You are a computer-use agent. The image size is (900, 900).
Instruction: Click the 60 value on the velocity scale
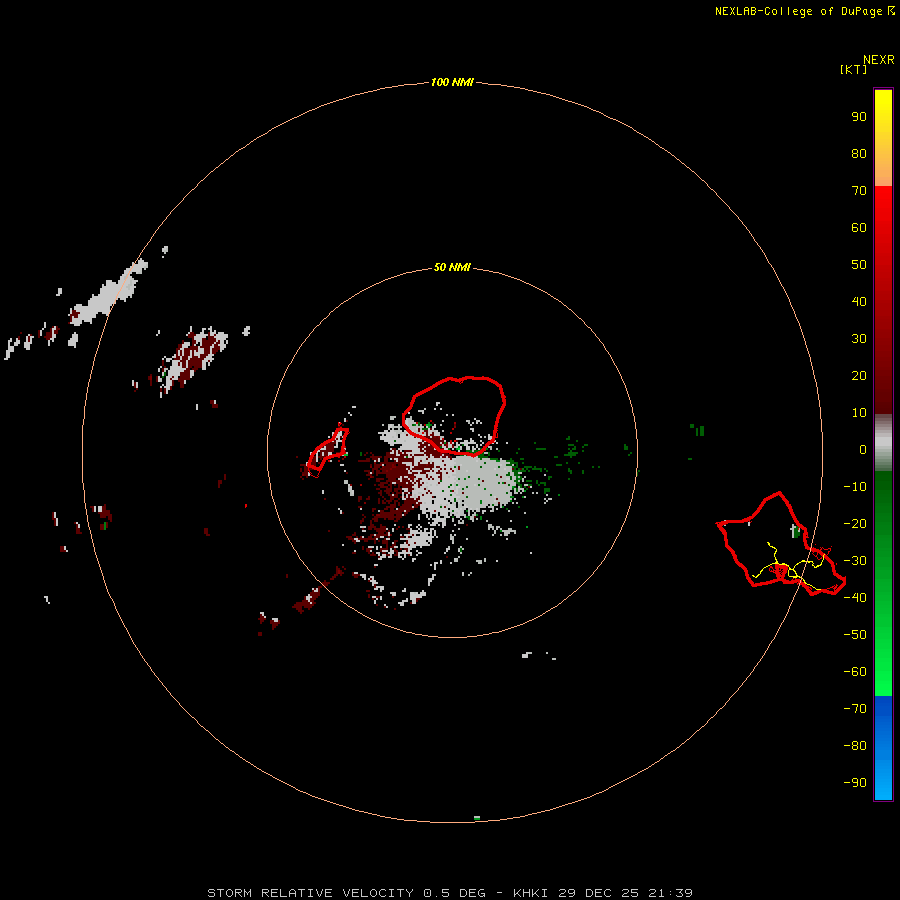pos(859,227)
